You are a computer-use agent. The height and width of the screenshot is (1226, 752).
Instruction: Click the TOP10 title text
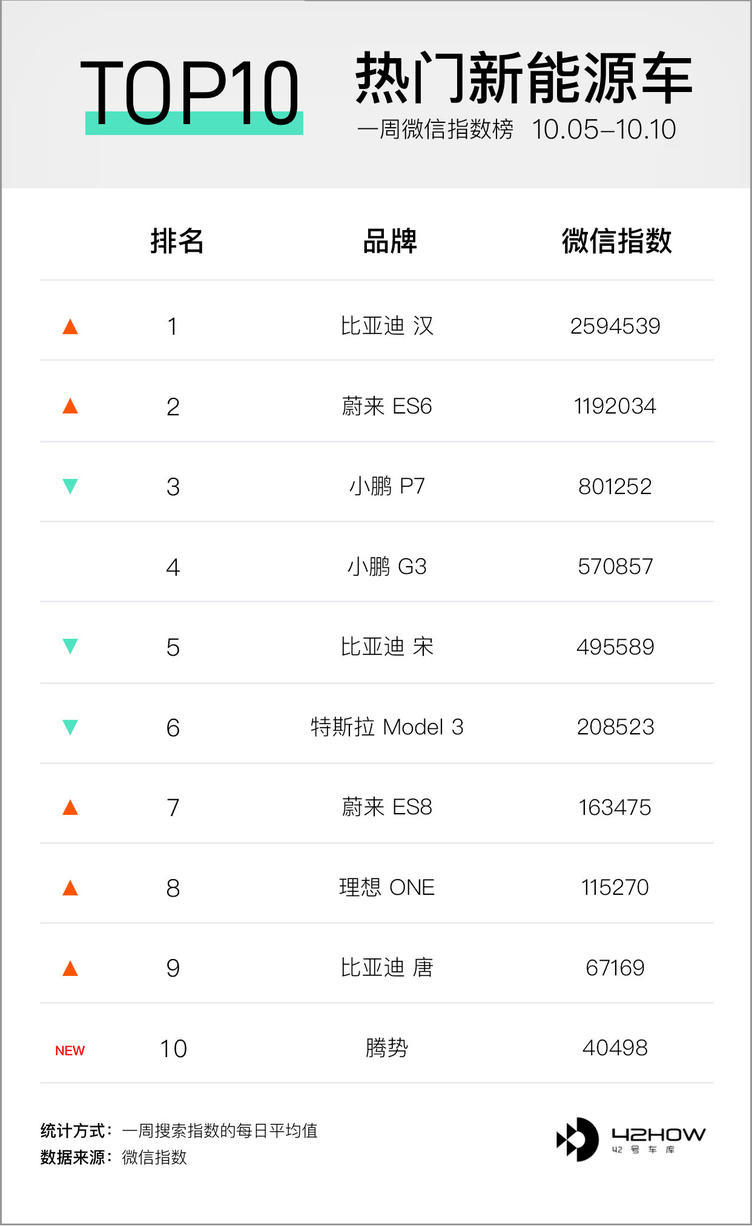tap(190, 92)
